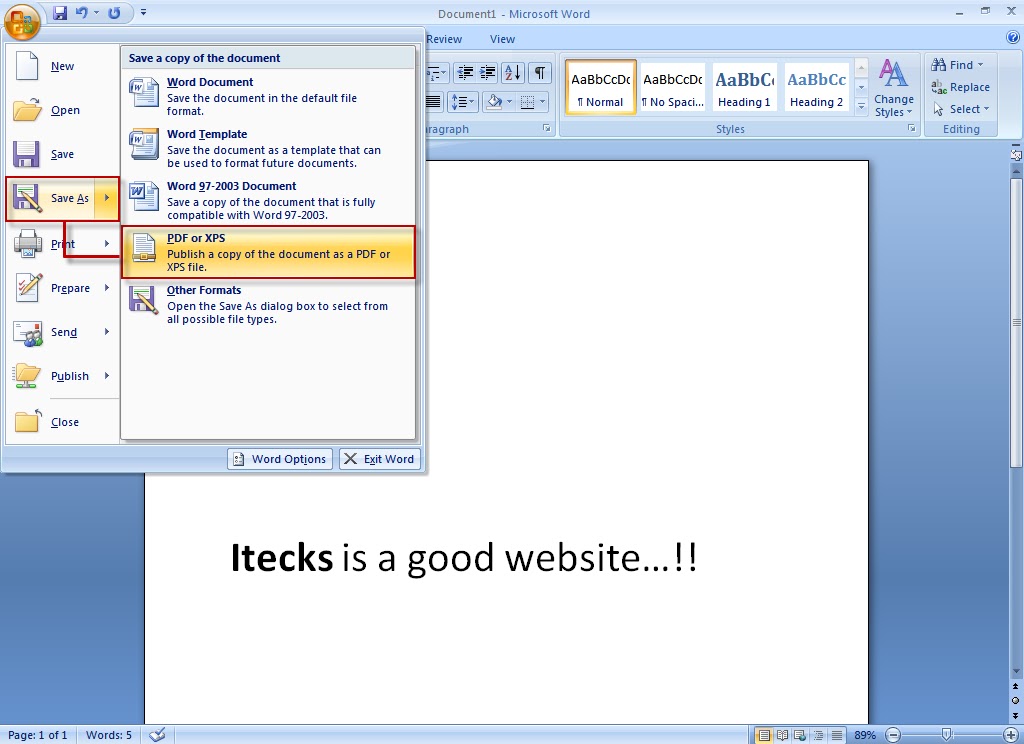
Task: Open the Paragraph dialog launcher
Action: click(547, 129)
